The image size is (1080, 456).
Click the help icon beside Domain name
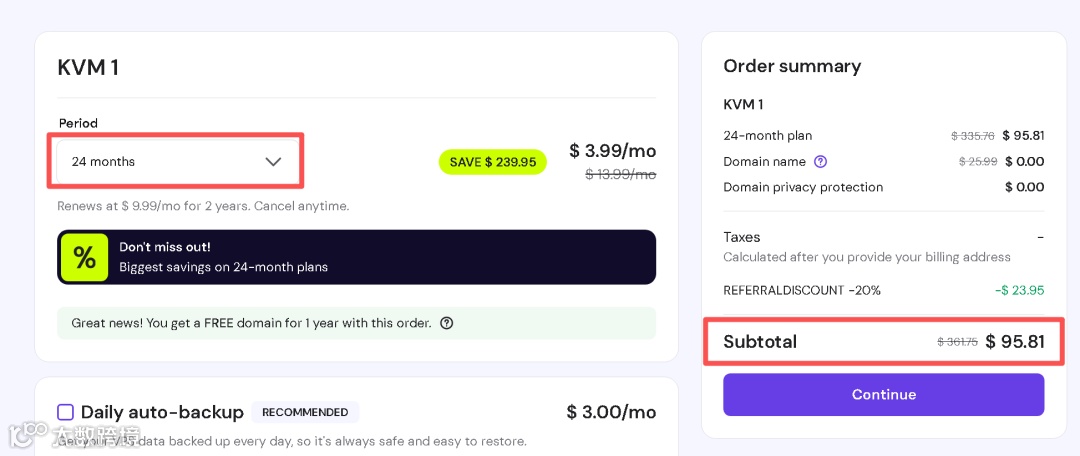pos(820,162)
